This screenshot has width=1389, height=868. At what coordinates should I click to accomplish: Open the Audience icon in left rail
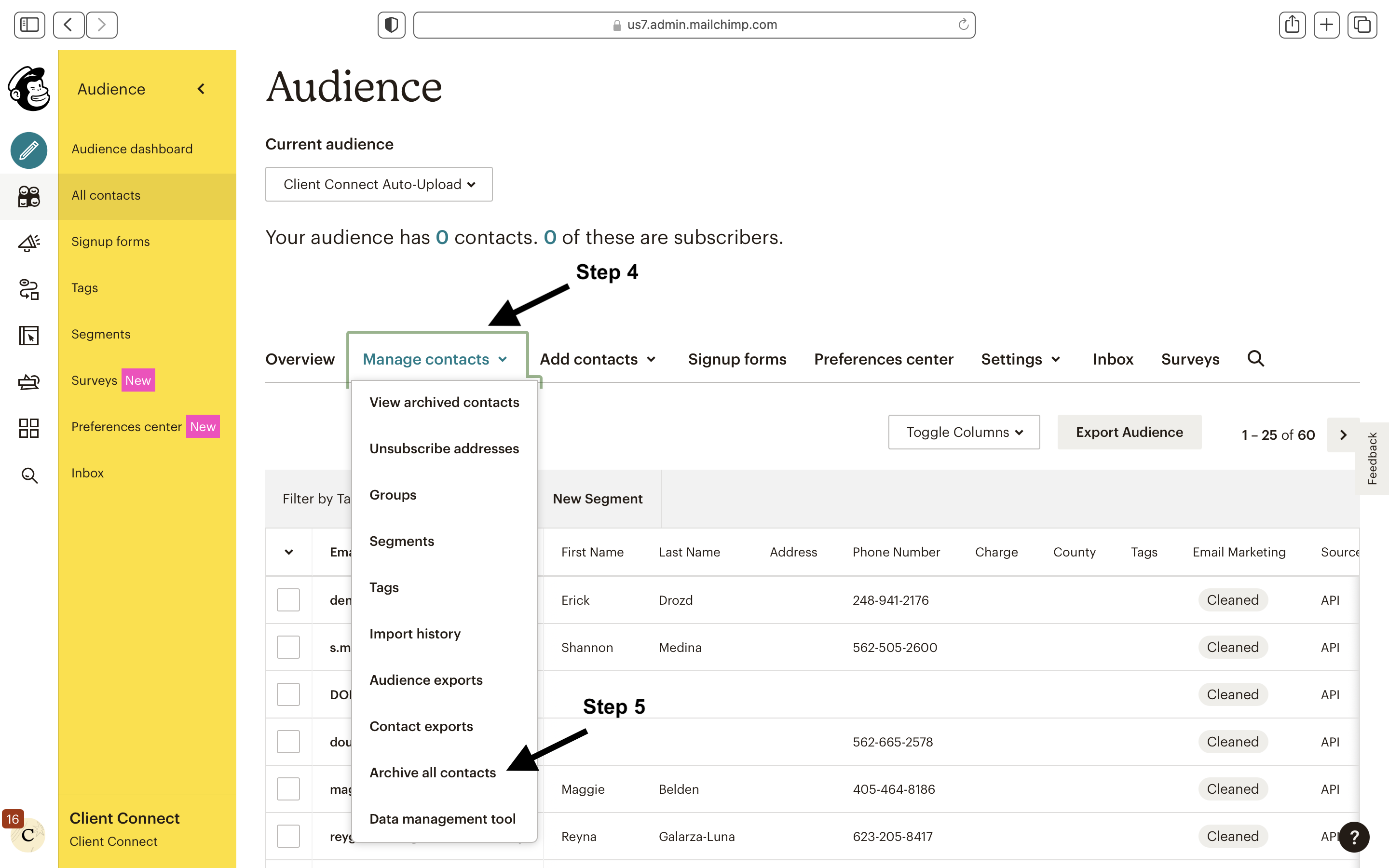(29, 196)
